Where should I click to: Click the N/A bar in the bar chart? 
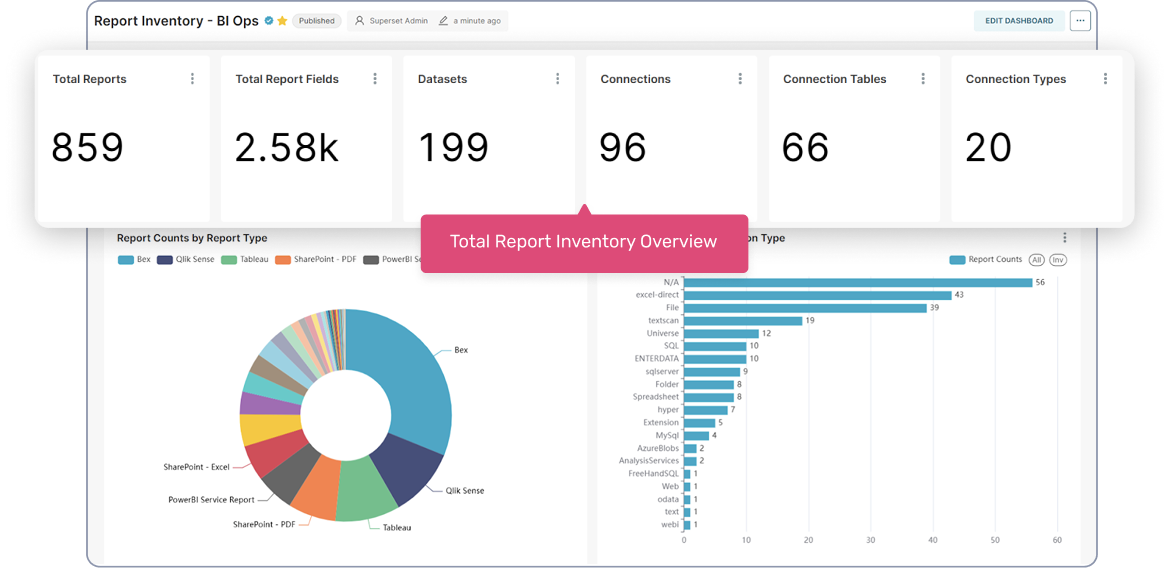tap(857, 283)
